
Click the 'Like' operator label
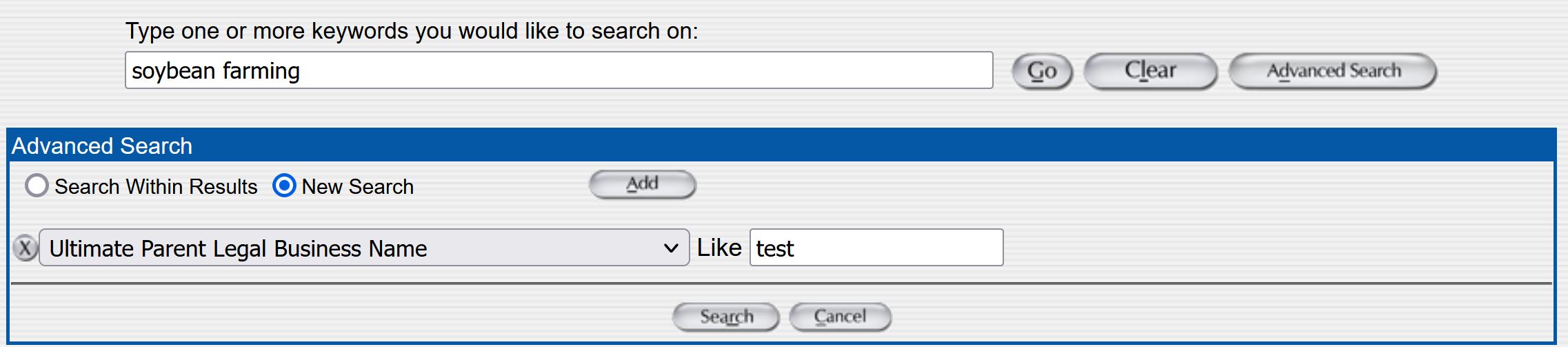[x=719, y=248]
